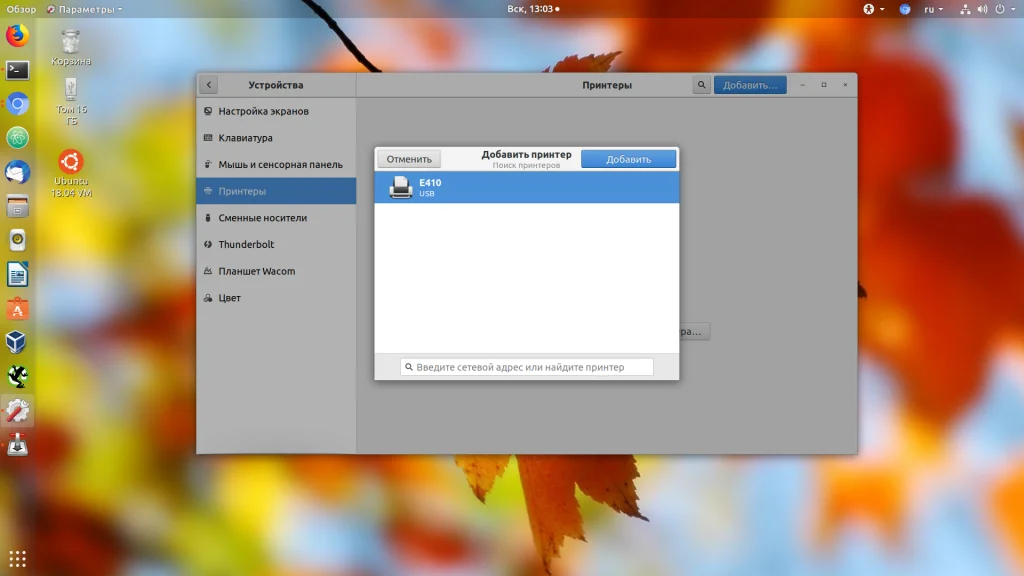Open the USB installer dock icon
The height and width of the screenshot is (576, 1024).
point(18,445)
